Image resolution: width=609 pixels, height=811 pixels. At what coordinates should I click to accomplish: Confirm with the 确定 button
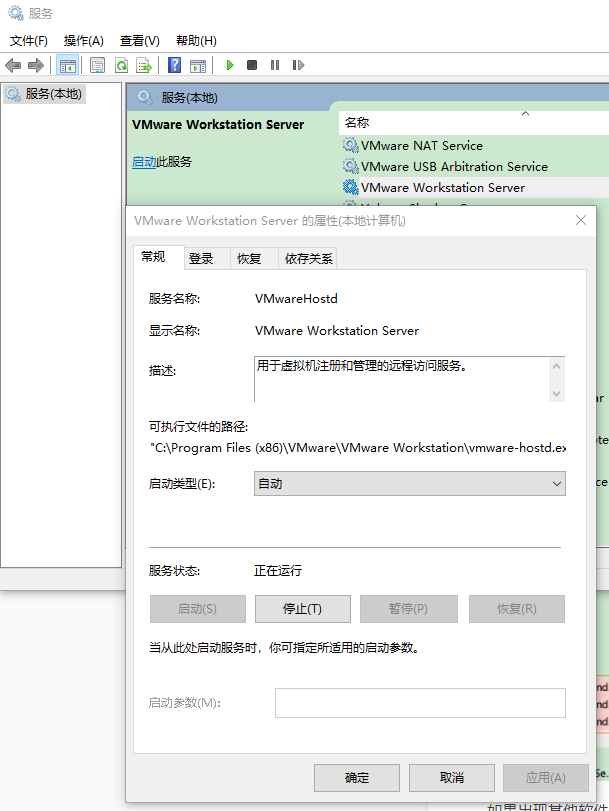tap(357, 778)
